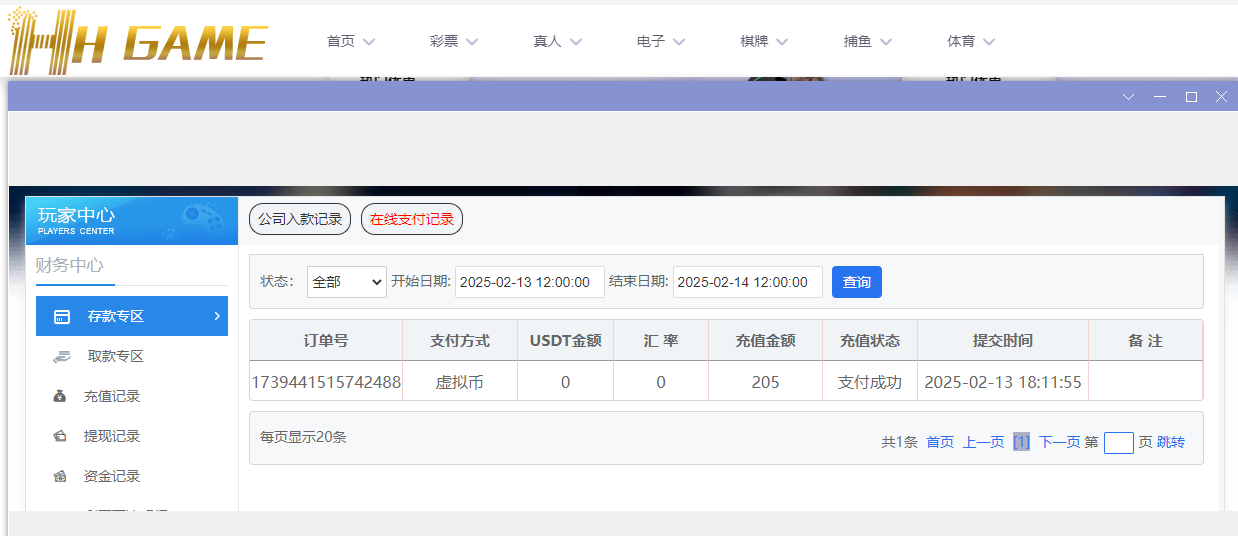Click the deposit zone card icon
Screen dimensions: 1238x536
pyautogui.click(x=62, y=317)
